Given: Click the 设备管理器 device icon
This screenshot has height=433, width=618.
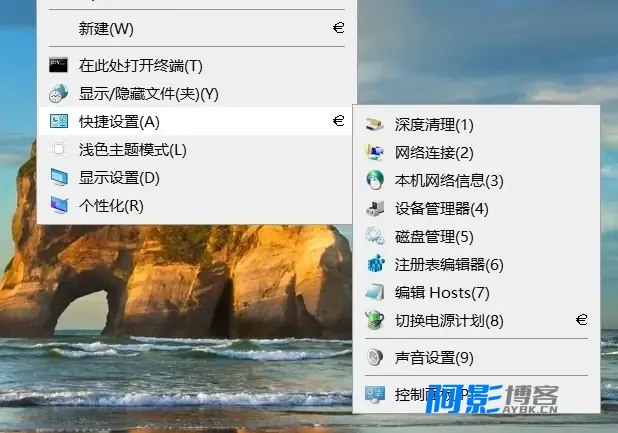Looking at the screenshot, I should coord(375,208).
